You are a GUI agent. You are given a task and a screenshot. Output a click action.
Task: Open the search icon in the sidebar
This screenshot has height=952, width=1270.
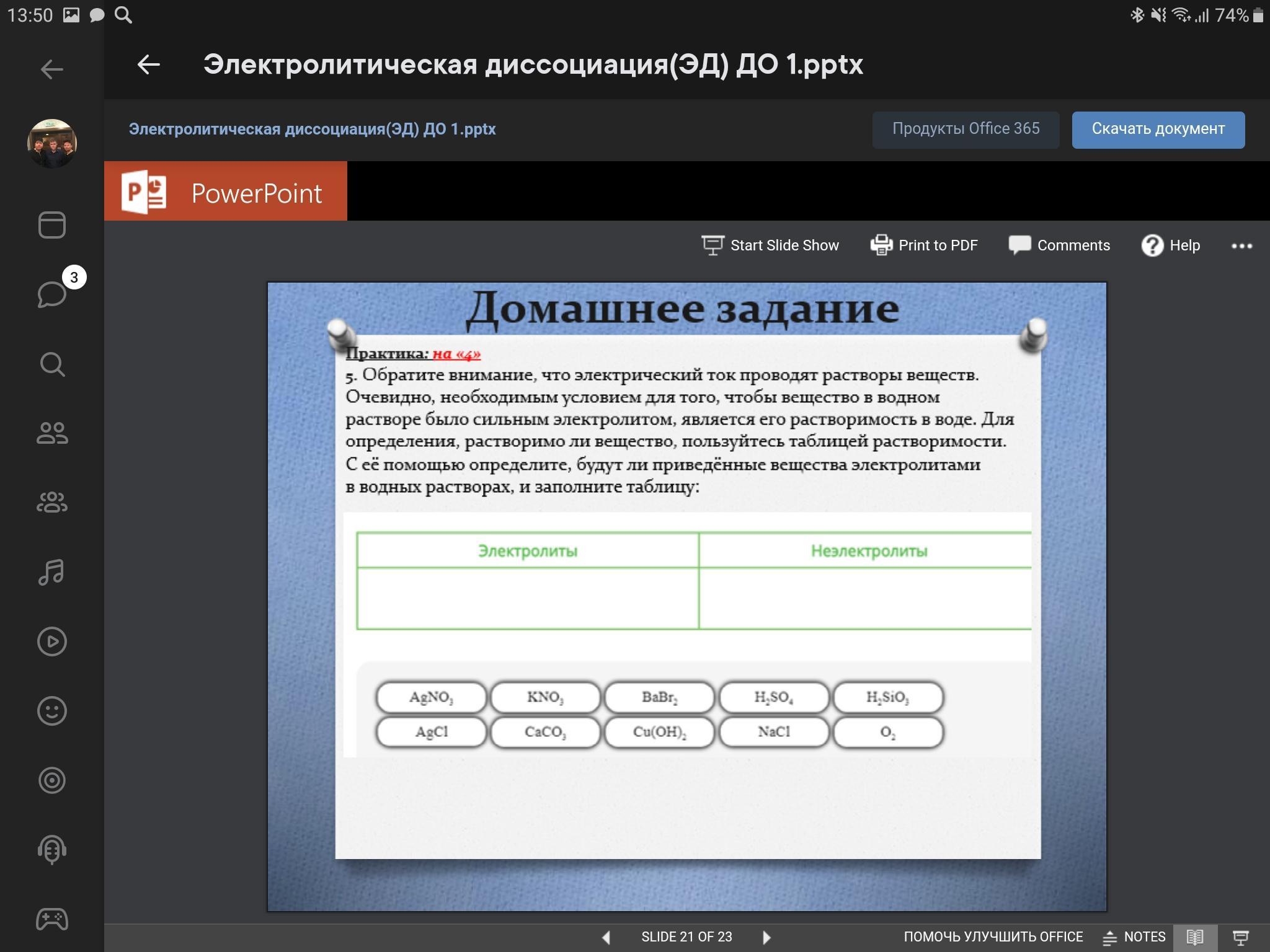[x=52, y=364]
